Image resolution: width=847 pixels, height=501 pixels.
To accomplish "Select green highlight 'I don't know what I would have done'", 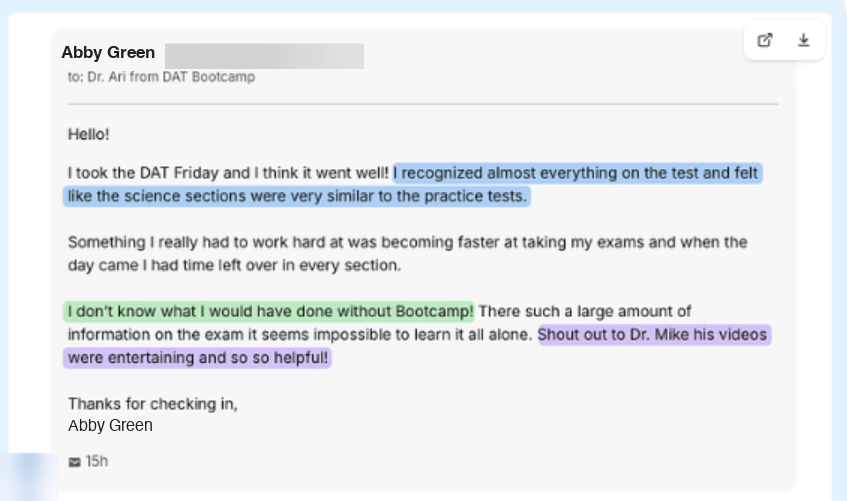I will pyautogui.click(x=268, y=312).
